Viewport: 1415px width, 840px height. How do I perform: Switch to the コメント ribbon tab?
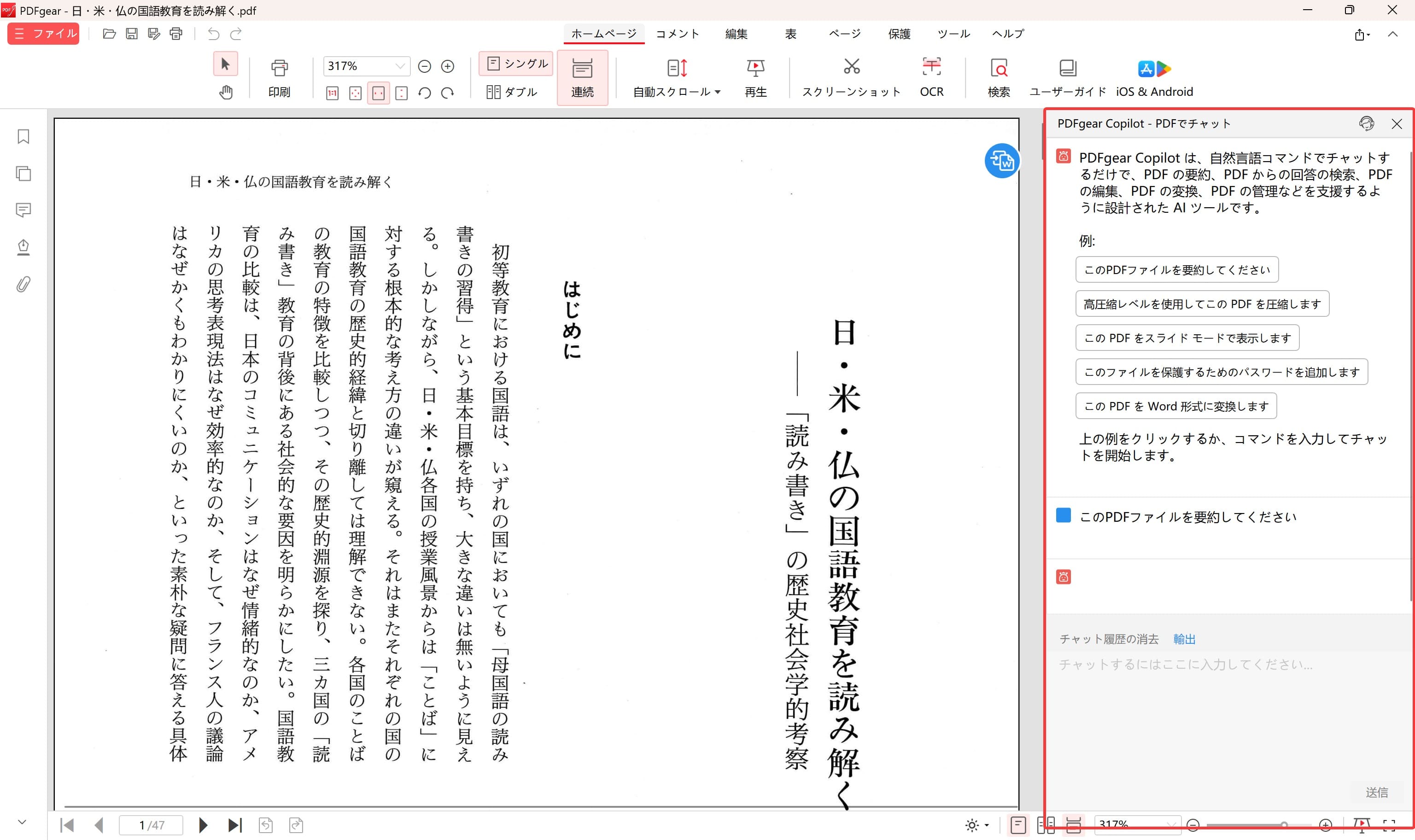[x=677, y=34]
